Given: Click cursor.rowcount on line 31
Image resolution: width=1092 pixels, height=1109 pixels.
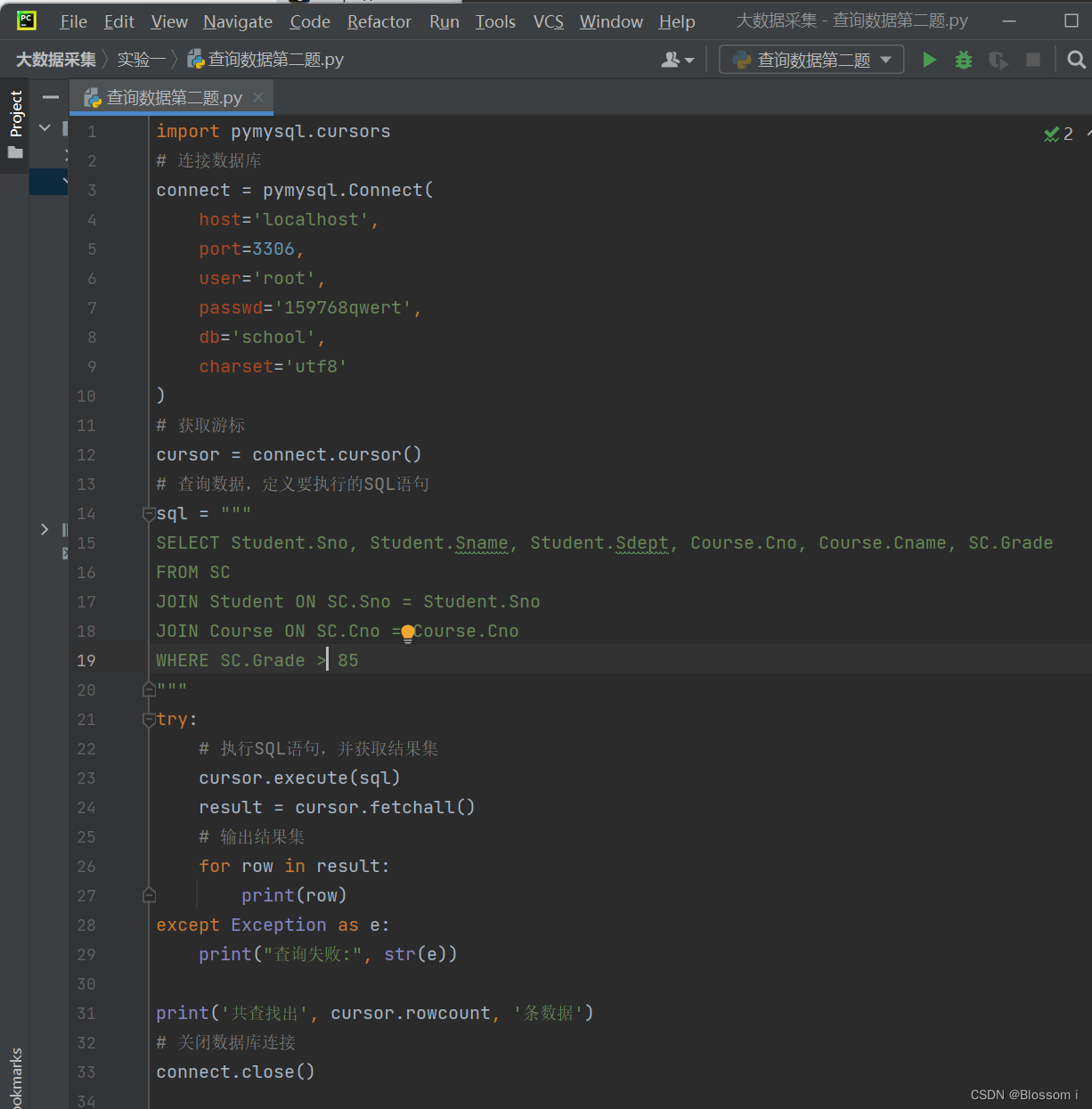Looking at the screenshot, I should 411,1013.
